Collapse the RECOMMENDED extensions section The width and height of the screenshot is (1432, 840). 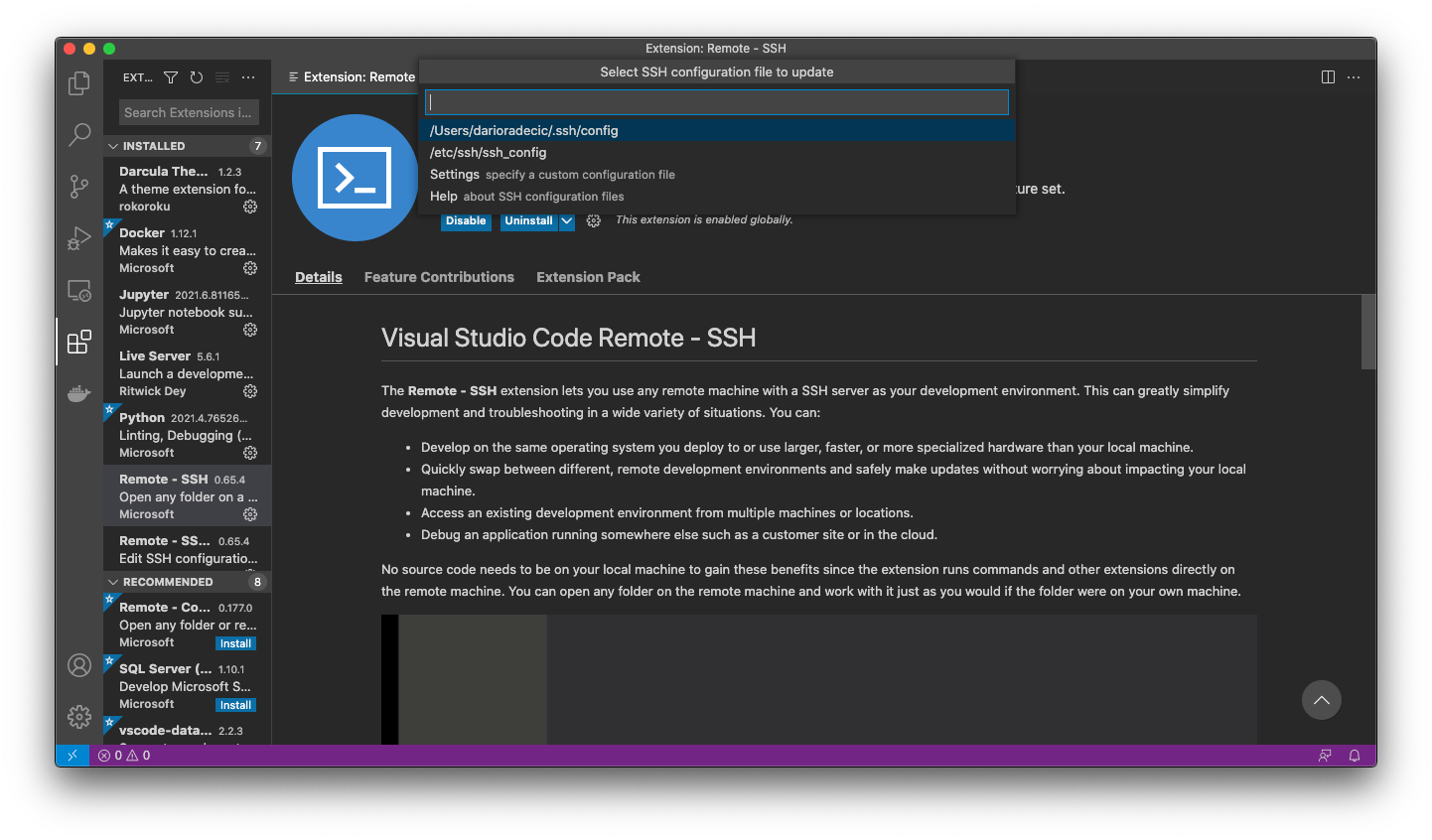(113, 582)
